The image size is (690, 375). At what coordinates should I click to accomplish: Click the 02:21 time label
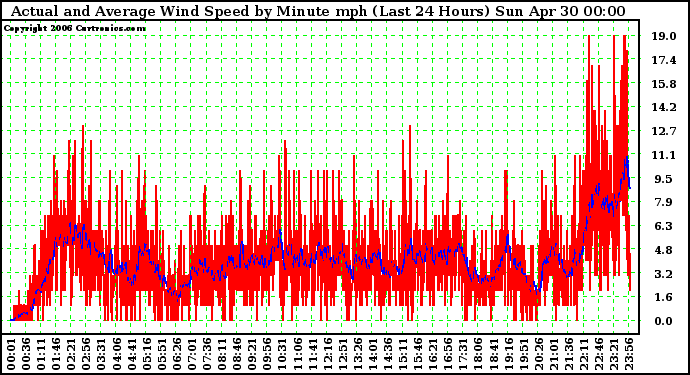[71, 354]
